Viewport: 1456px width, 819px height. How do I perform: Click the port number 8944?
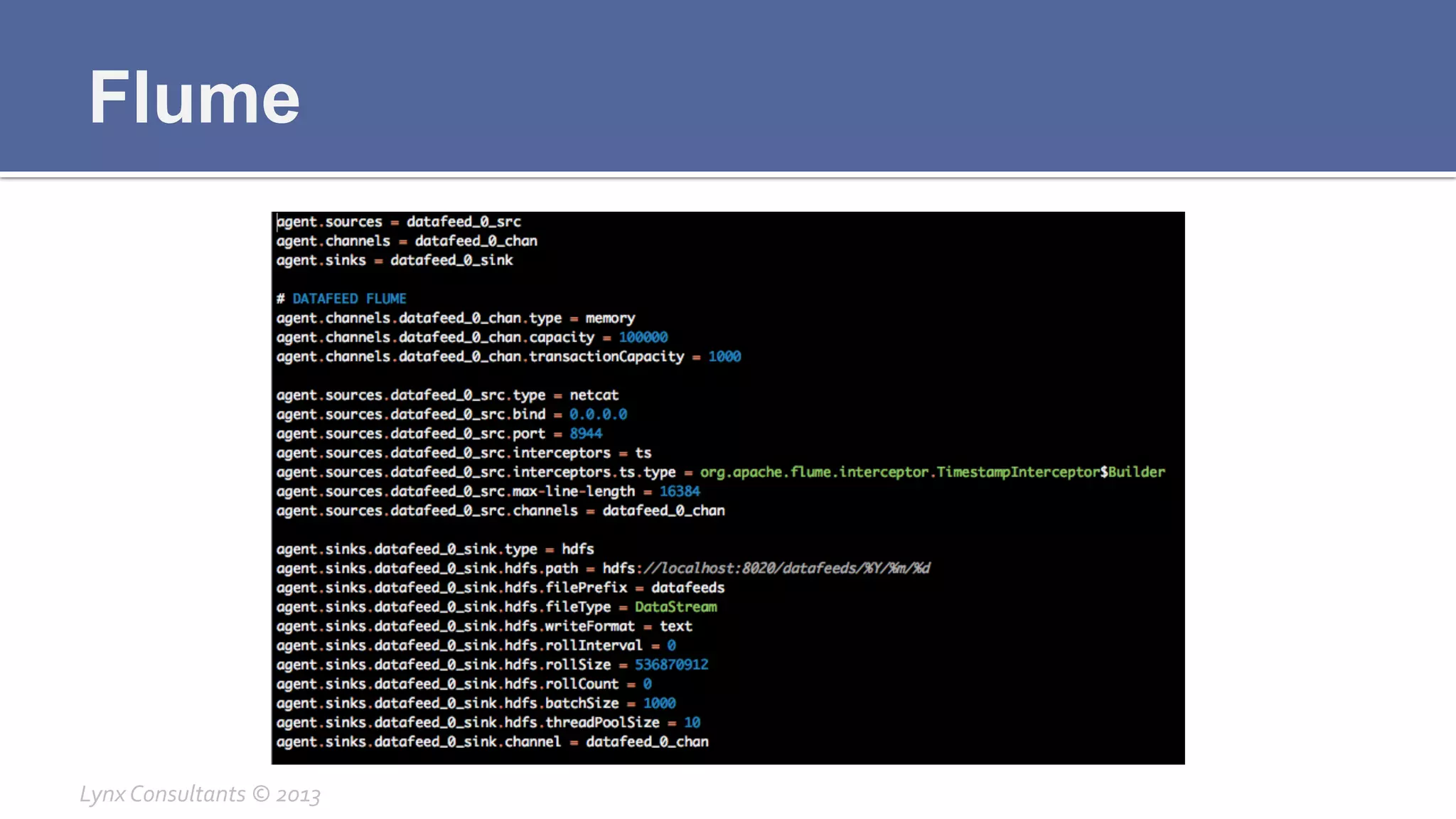(586, 433)
